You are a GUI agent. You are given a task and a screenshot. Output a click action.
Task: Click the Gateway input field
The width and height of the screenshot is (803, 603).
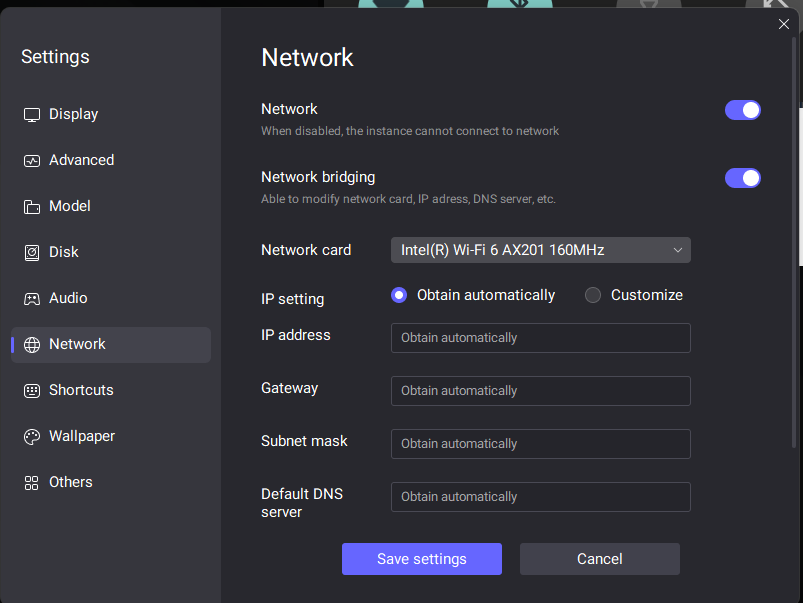point(540,391)
